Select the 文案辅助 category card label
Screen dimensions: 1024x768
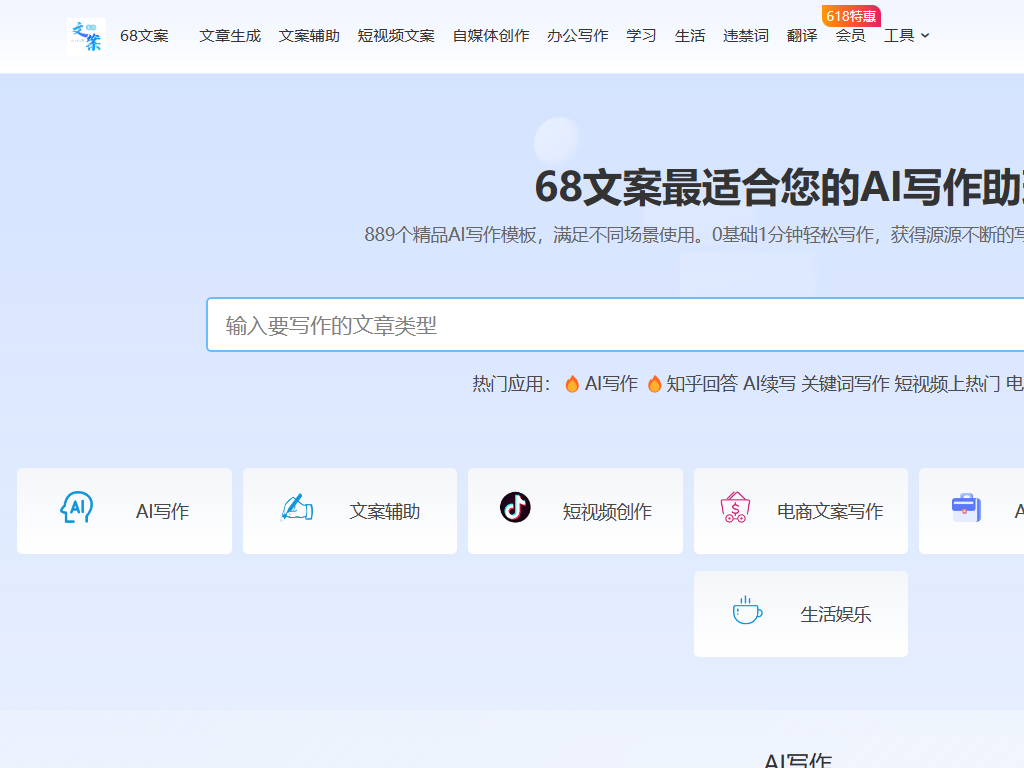(x=385, y=511)
